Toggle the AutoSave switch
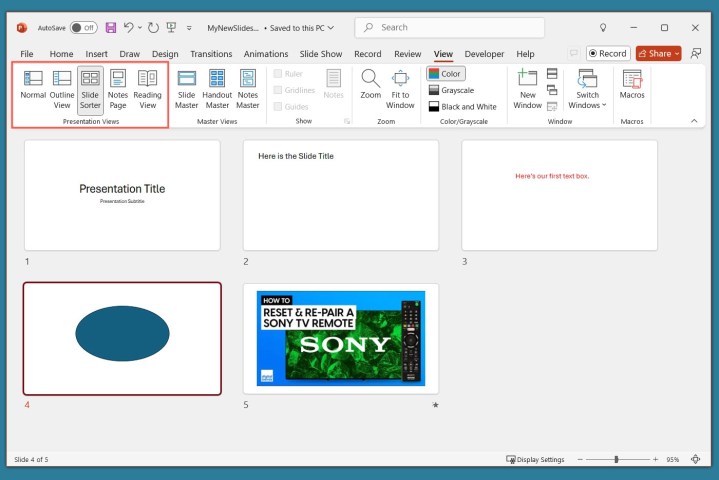719x480 pixels. [x=83, y=28]
